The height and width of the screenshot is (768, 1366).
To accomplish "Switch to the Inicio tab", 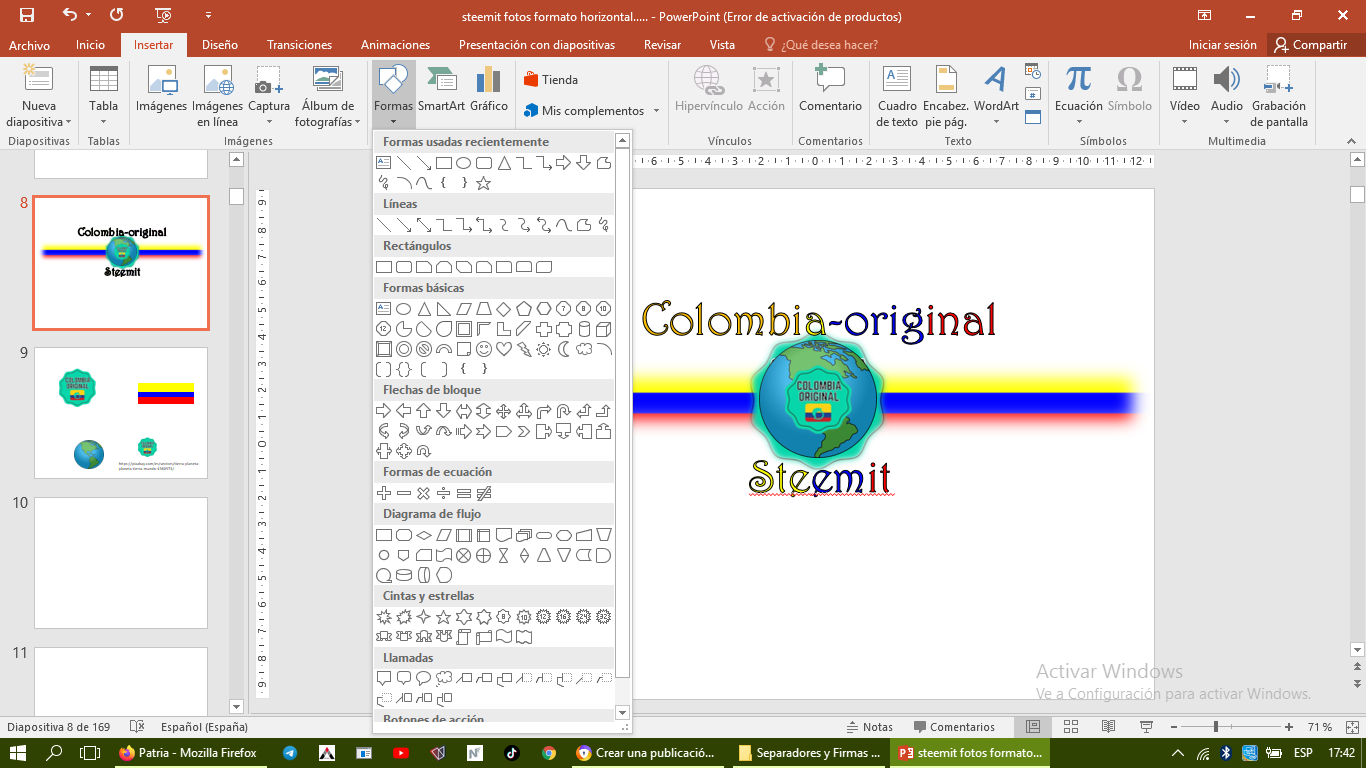I will [x=90, y=45].
